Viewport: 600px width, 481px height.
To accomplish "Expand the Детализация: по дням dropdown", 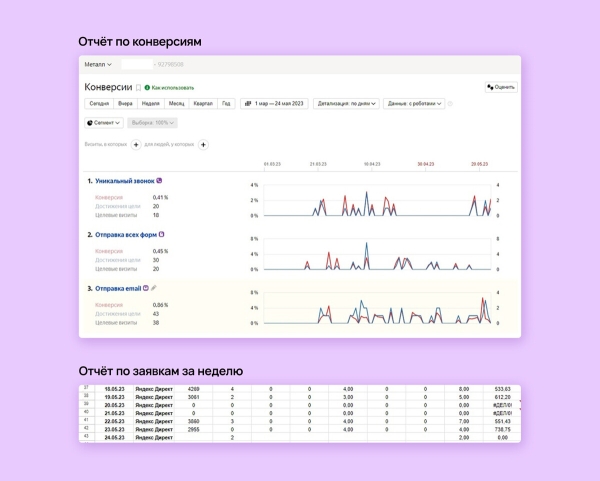I will click(x=346, y=103).
